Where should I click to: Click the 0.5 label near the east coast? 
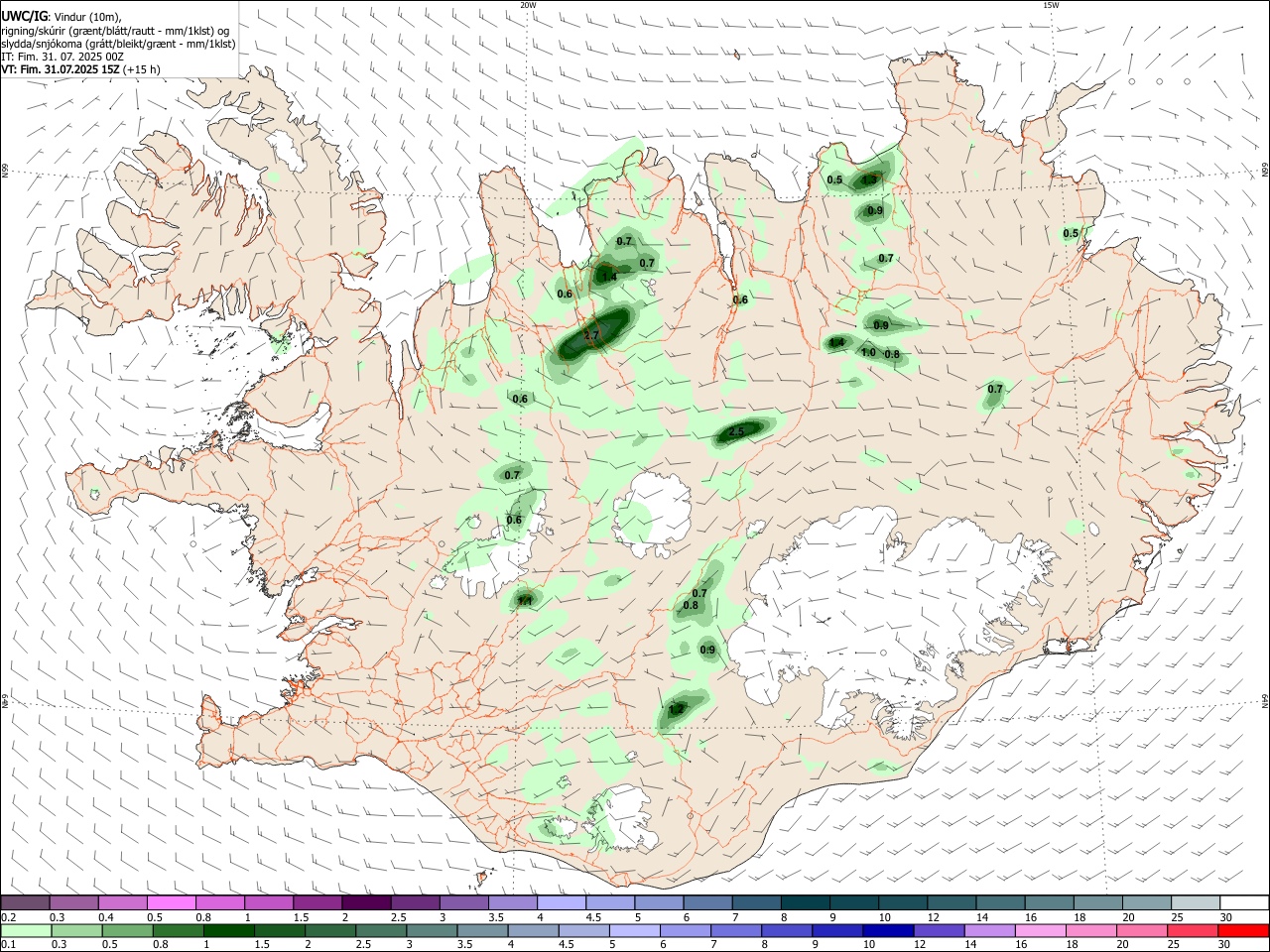point(1071,233)
